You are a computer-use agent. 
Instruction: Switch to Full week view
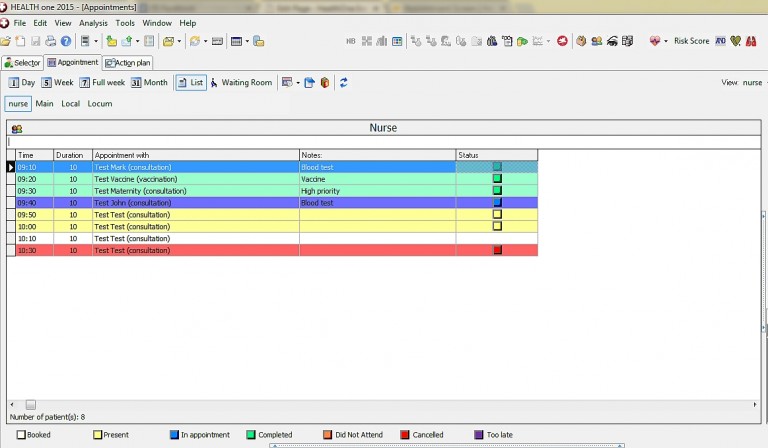click(102, 83)
